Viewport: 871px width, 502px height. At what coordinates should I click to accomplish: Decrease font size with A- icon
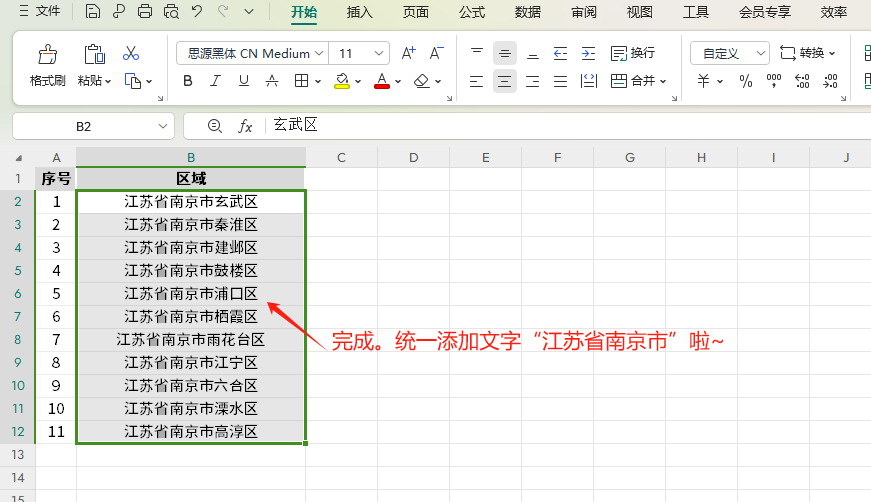tap(436, 53)
